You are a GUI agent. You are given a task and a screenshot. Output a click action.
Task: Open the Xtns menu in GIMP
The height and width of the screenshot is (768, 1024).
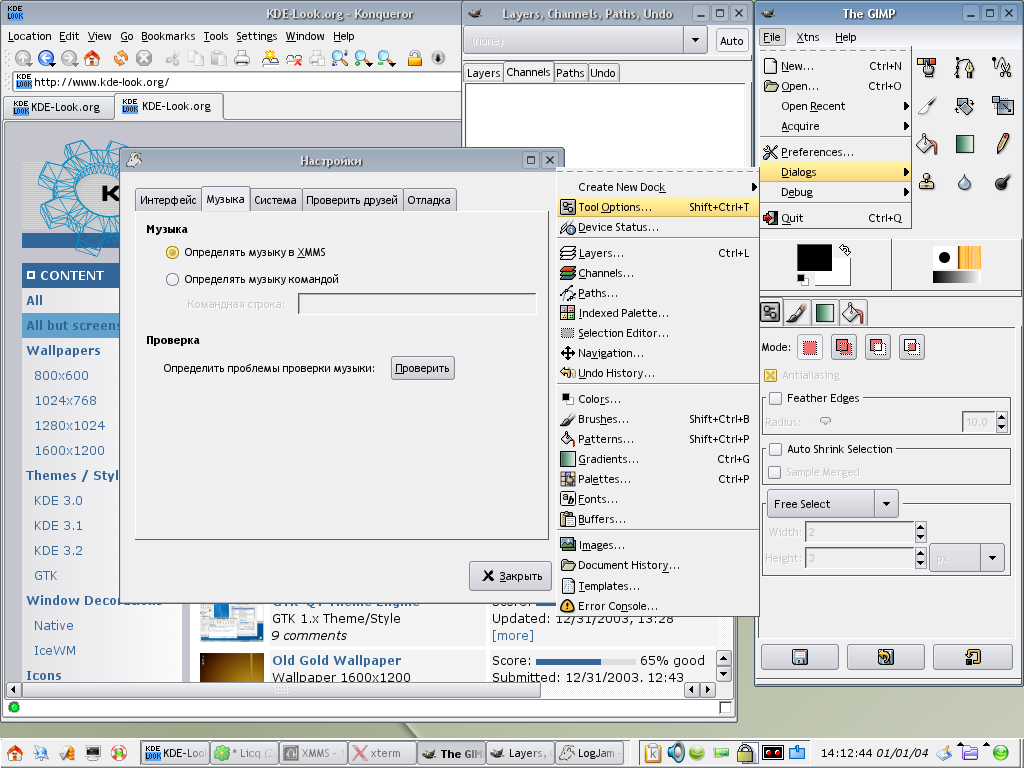pos(807,37)
